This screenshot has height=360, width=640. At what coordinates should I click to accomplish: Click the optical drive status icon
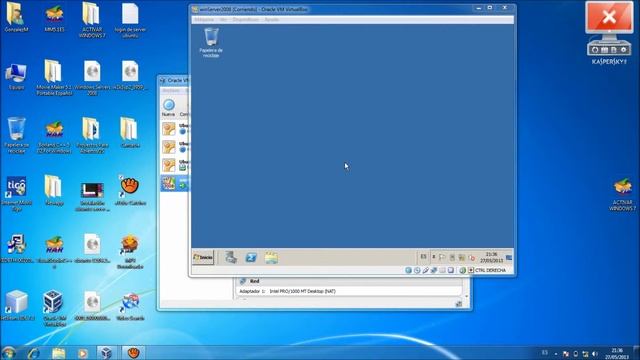coord(417,270)
